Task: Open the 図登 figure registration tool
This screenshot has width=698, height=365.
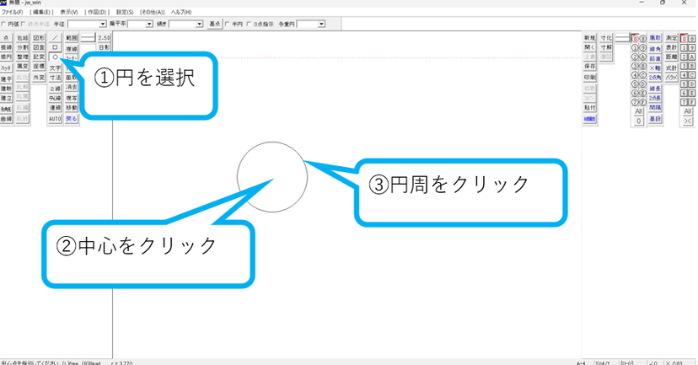Action: (39, 47)
